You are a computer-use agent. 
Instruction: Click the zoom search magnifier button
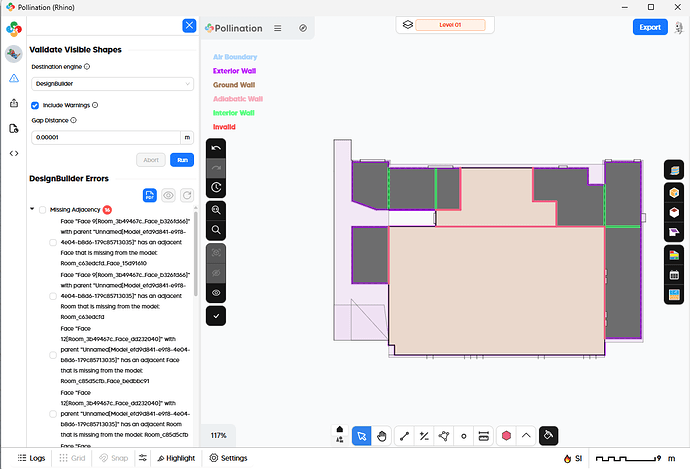(216, 230)
